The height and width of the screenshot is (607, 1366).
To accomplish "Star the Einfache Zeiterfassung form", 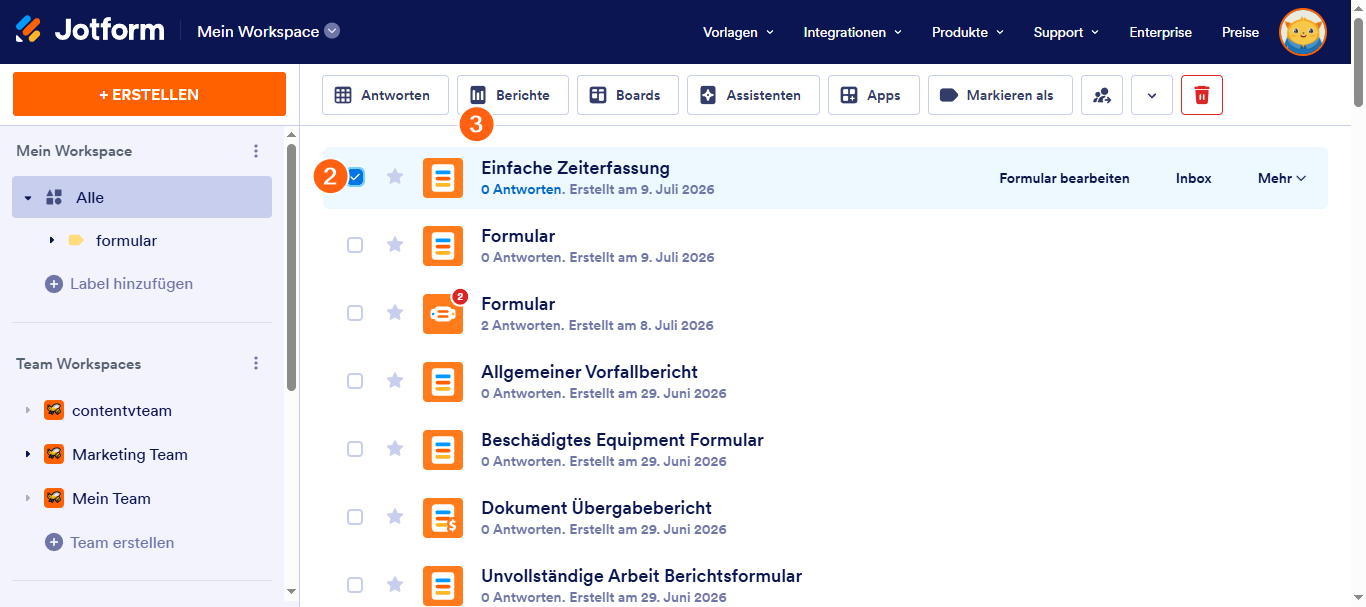I will pos(395,177).
